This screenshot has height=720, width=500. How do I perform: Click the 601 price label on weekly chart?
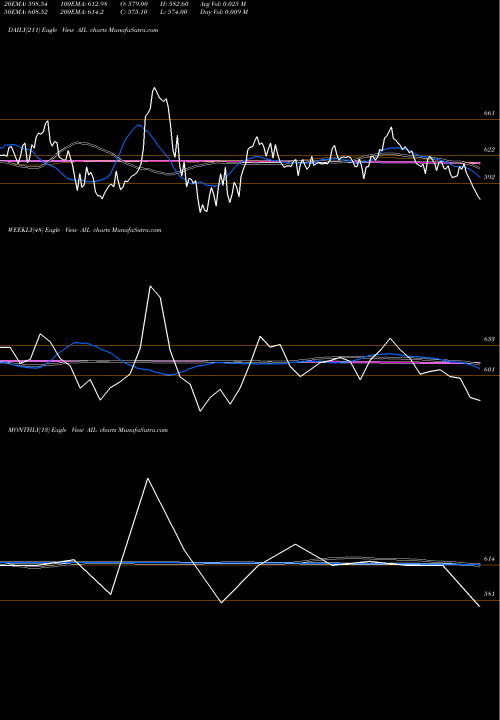489,369
